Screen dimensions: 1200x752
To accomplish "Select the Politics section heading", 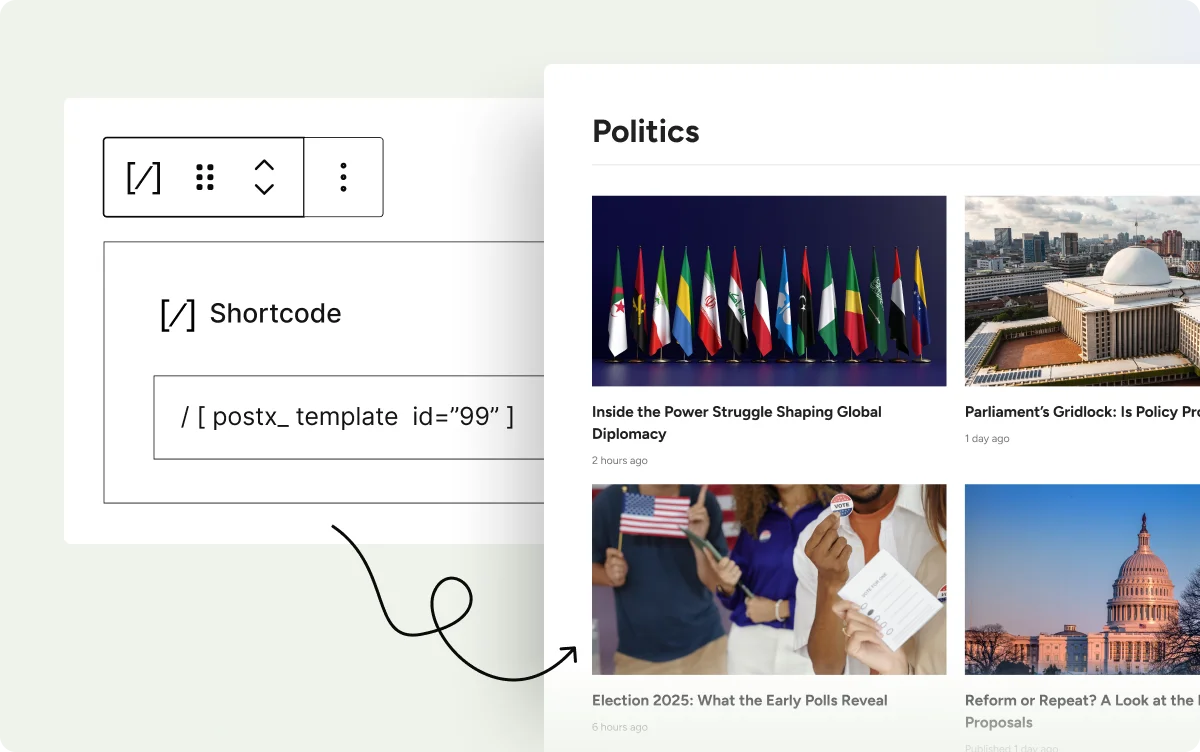I will click(646, 131).
